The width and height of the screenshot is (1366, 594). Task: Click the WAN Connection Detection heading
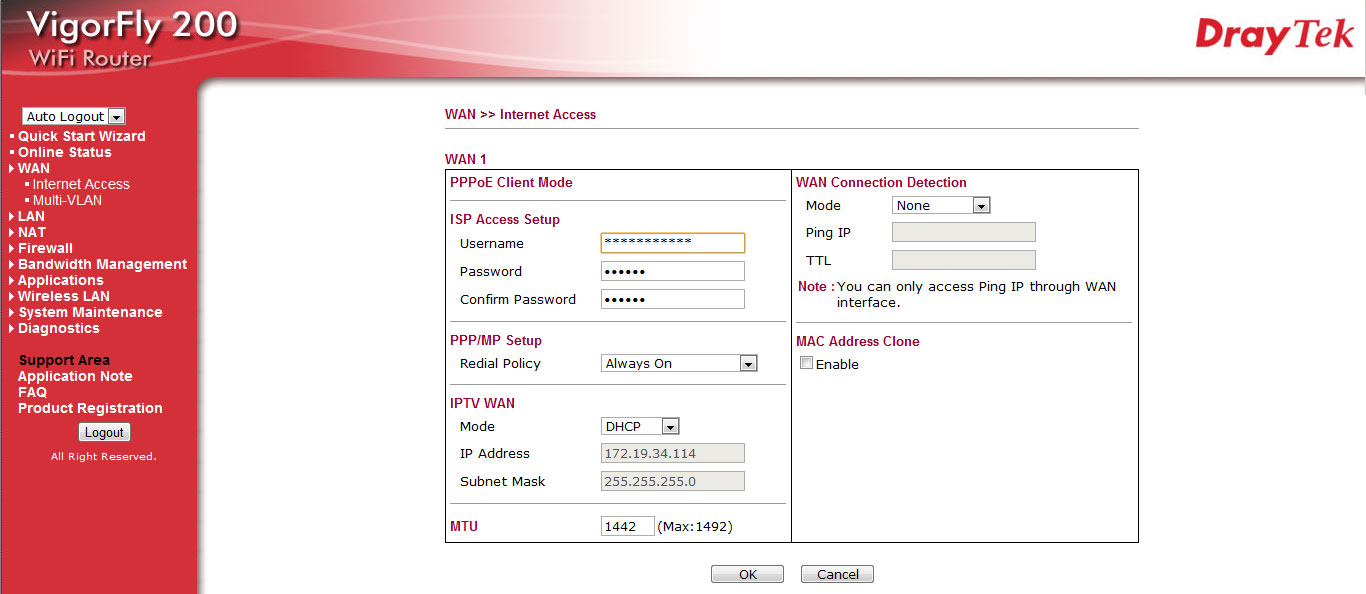(x=881, y=183)
